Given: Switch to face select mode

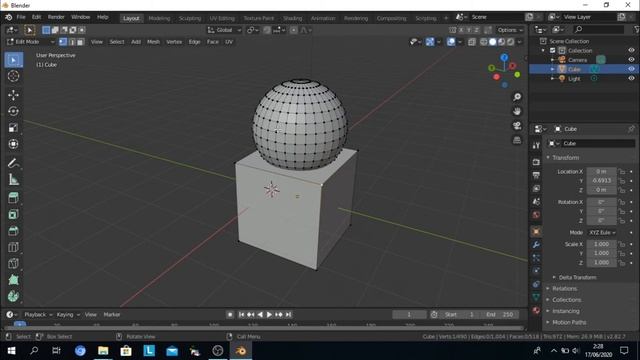Looking at the screenshot, I should [x=80, y=42].
